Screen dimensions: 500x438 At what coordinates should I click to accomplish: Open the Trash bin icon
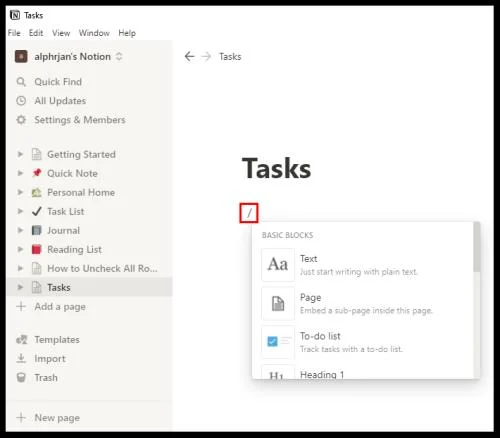click(x=21, y=378)
